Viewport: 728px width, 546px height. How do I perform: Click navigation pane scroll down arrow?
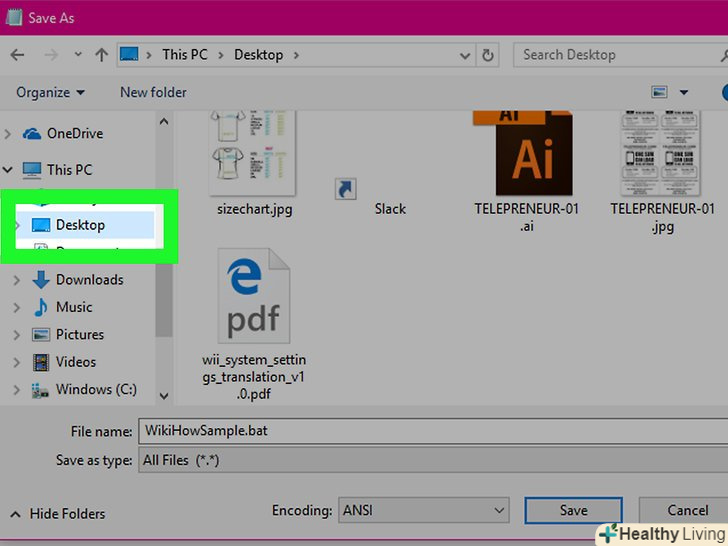pyautogui.click(x=164, y=396)
